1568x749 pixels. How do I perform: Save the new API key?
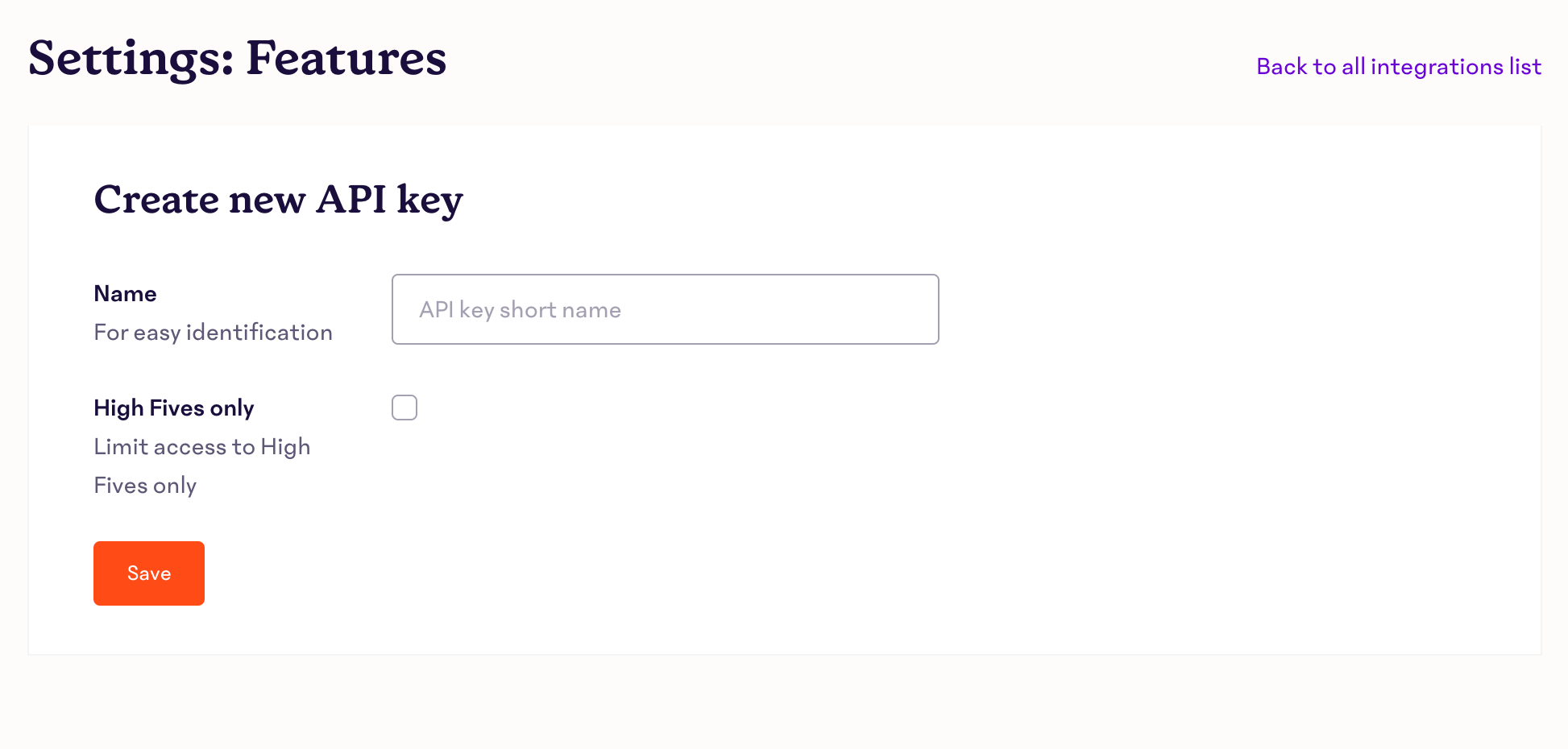coord(149,573)
